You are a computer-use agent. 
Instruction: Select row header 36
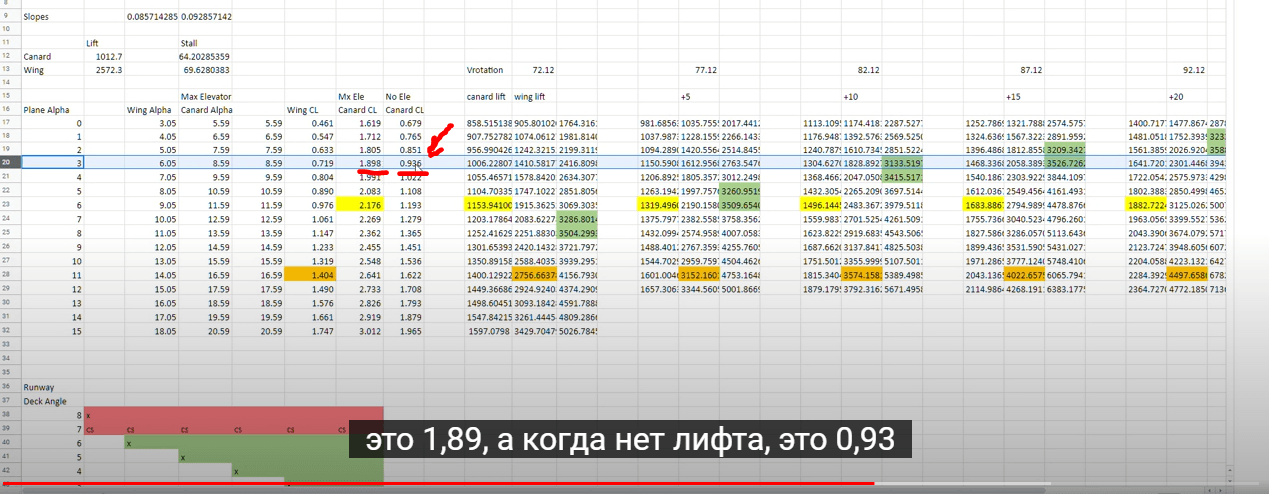(8, 386)
